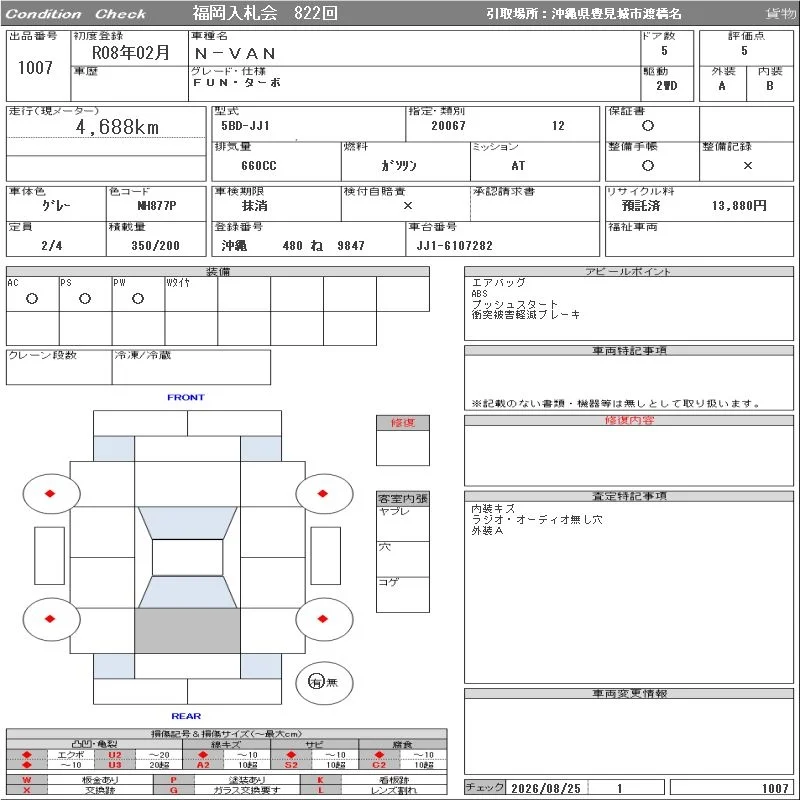This screenshot has height=800, width=800.
Task: Click the red X symbol in the legend
Action: (27, 790)
